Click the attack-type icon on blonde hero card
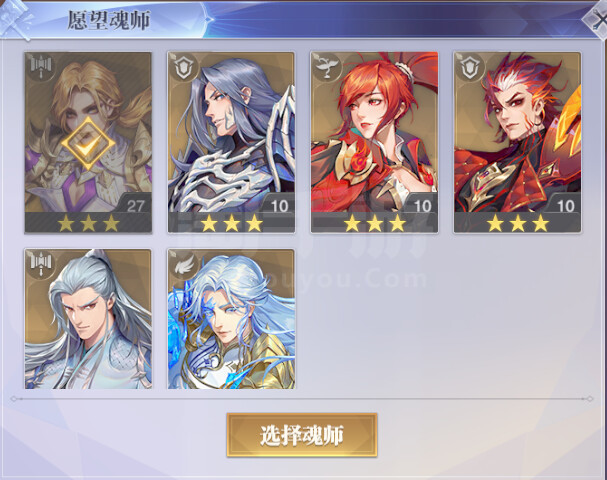This screenshot has height=480, width=607. pyautogui.click(x=41, y=68)
